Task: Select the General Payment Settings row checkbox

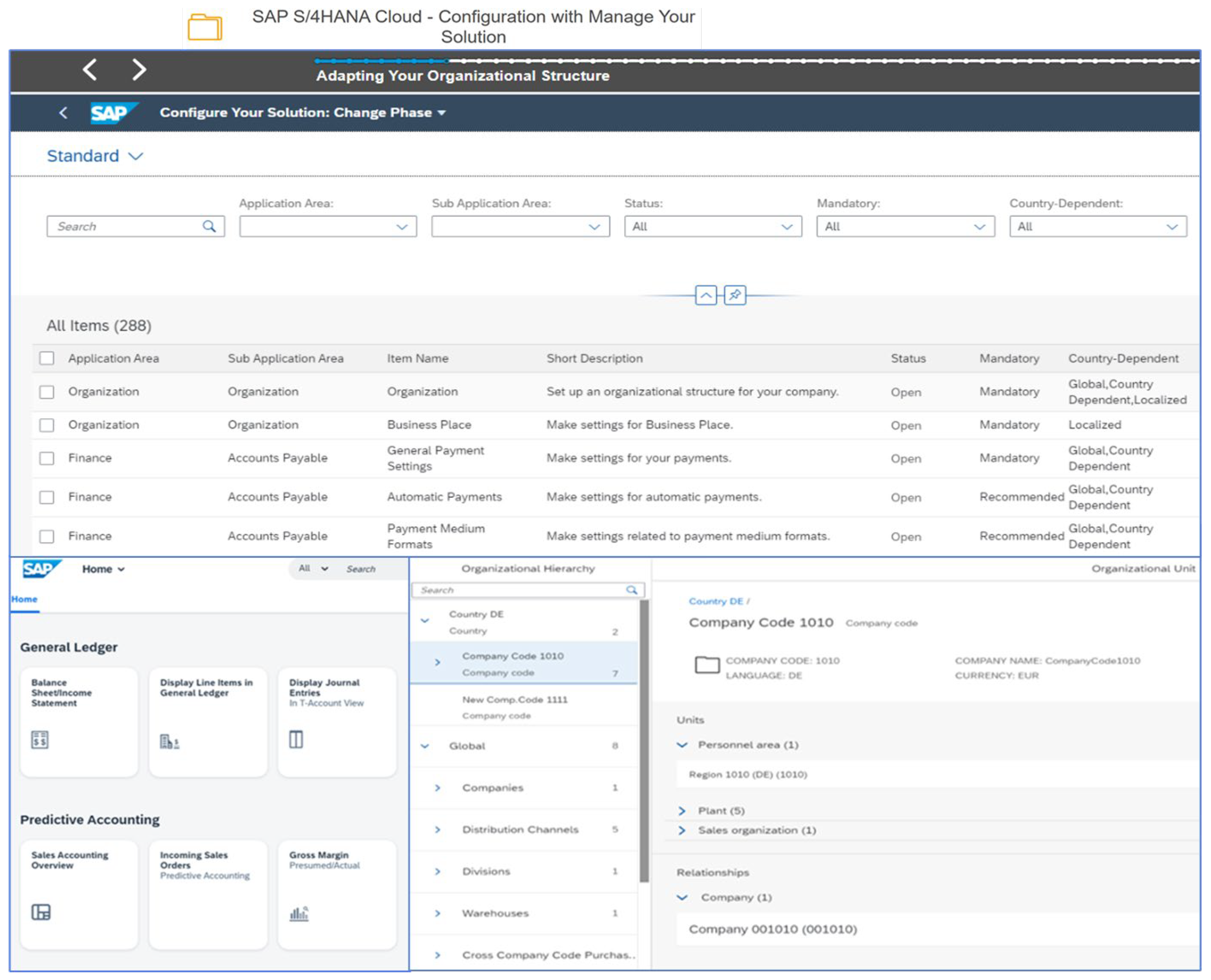Action: 47,458
